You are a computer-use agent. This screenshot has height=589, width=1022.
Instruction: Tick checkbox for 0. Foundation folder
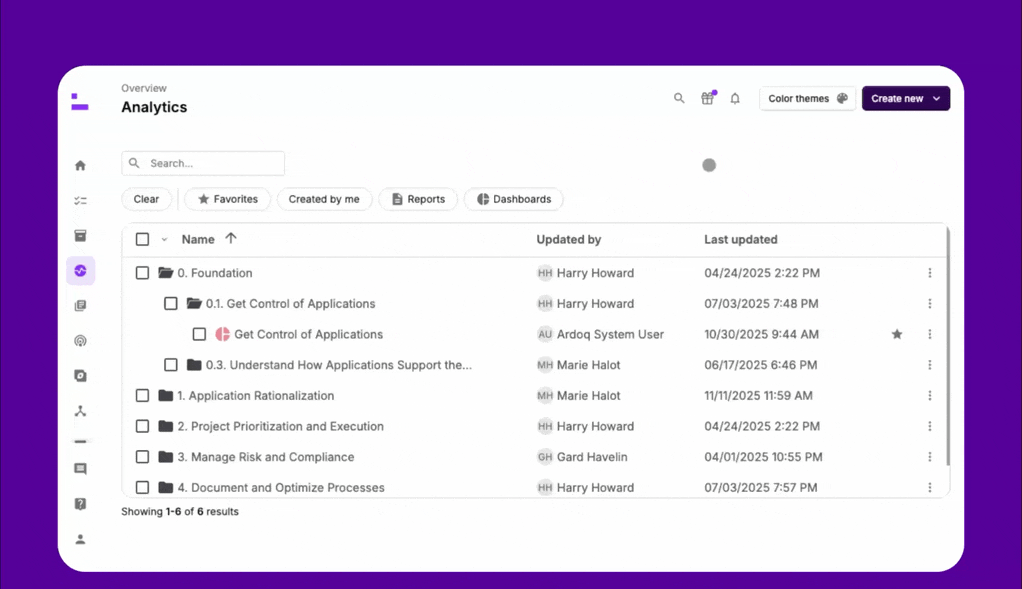point(142,273)
